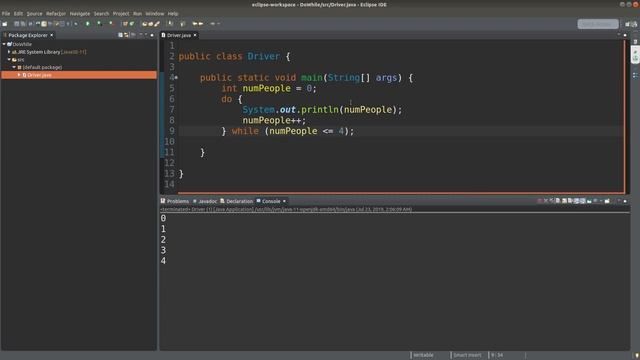
Task: Maximize the editor area
Action: click(625, 35)
